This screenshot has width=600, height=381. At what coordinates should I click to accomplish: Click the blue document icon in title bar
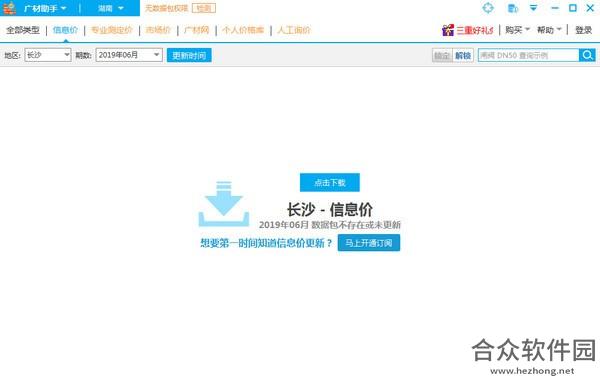coord(512,8)
